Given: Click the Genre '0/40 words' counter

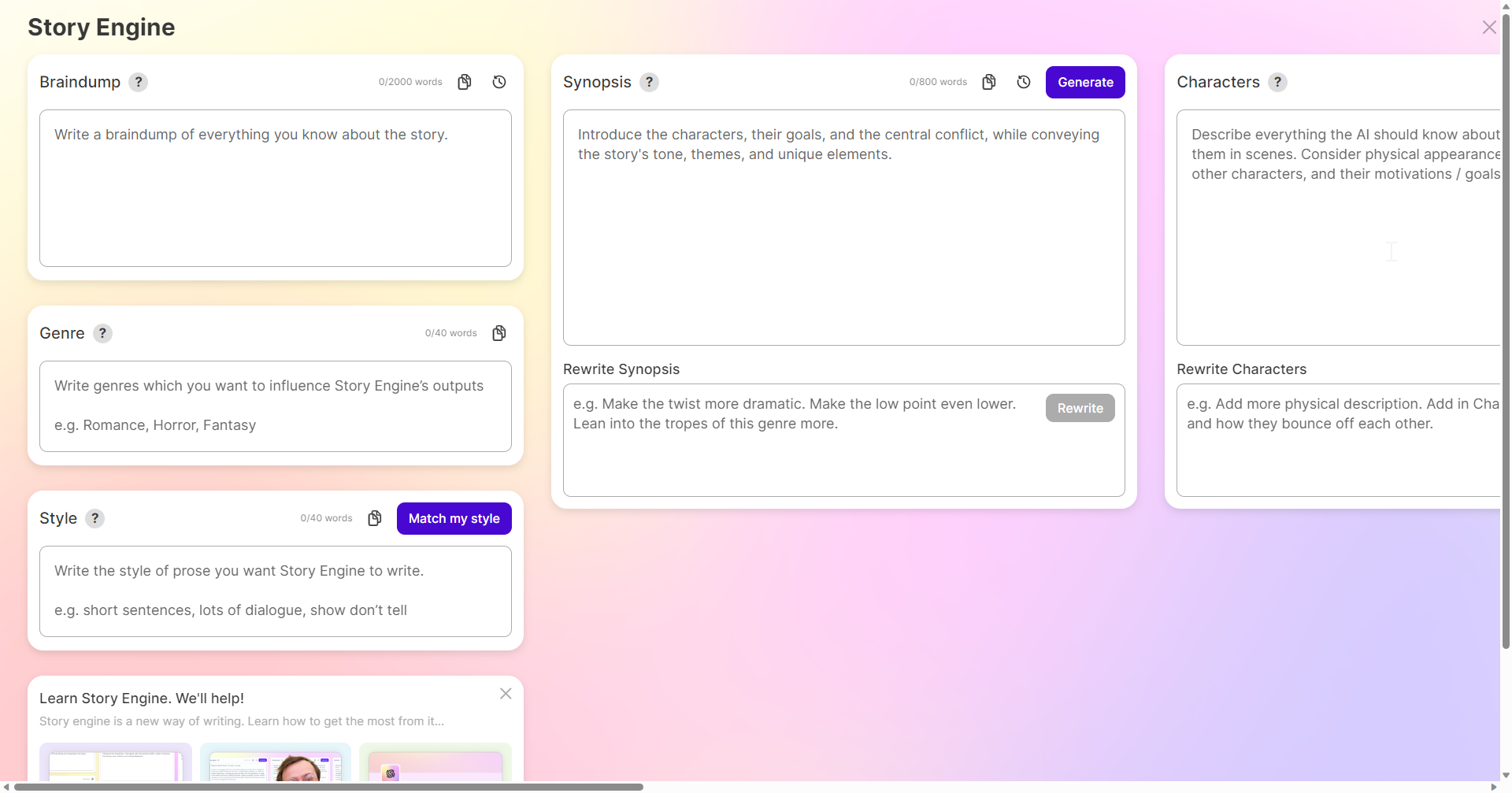Looking at the screenshot, I should click(451, 333).
